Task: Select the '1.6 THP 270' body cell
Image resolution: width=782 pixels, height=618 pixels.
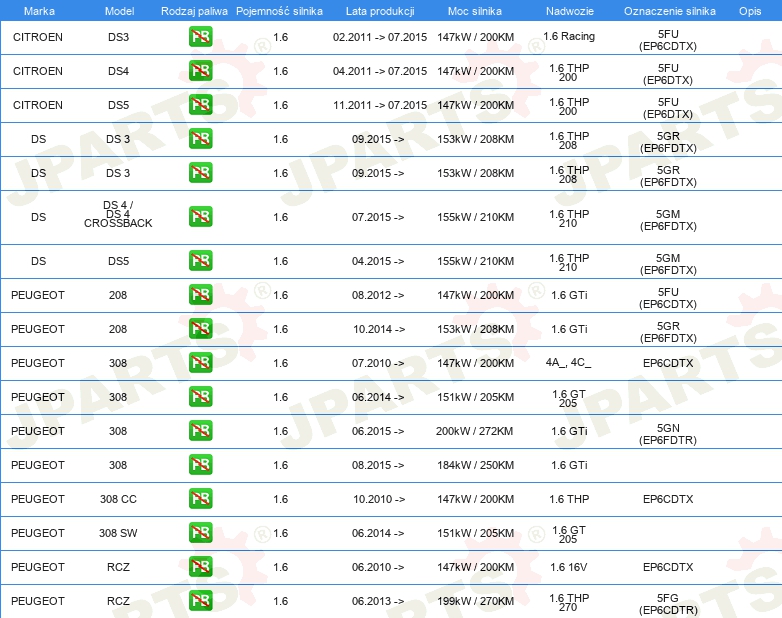Action: (569, 602)
